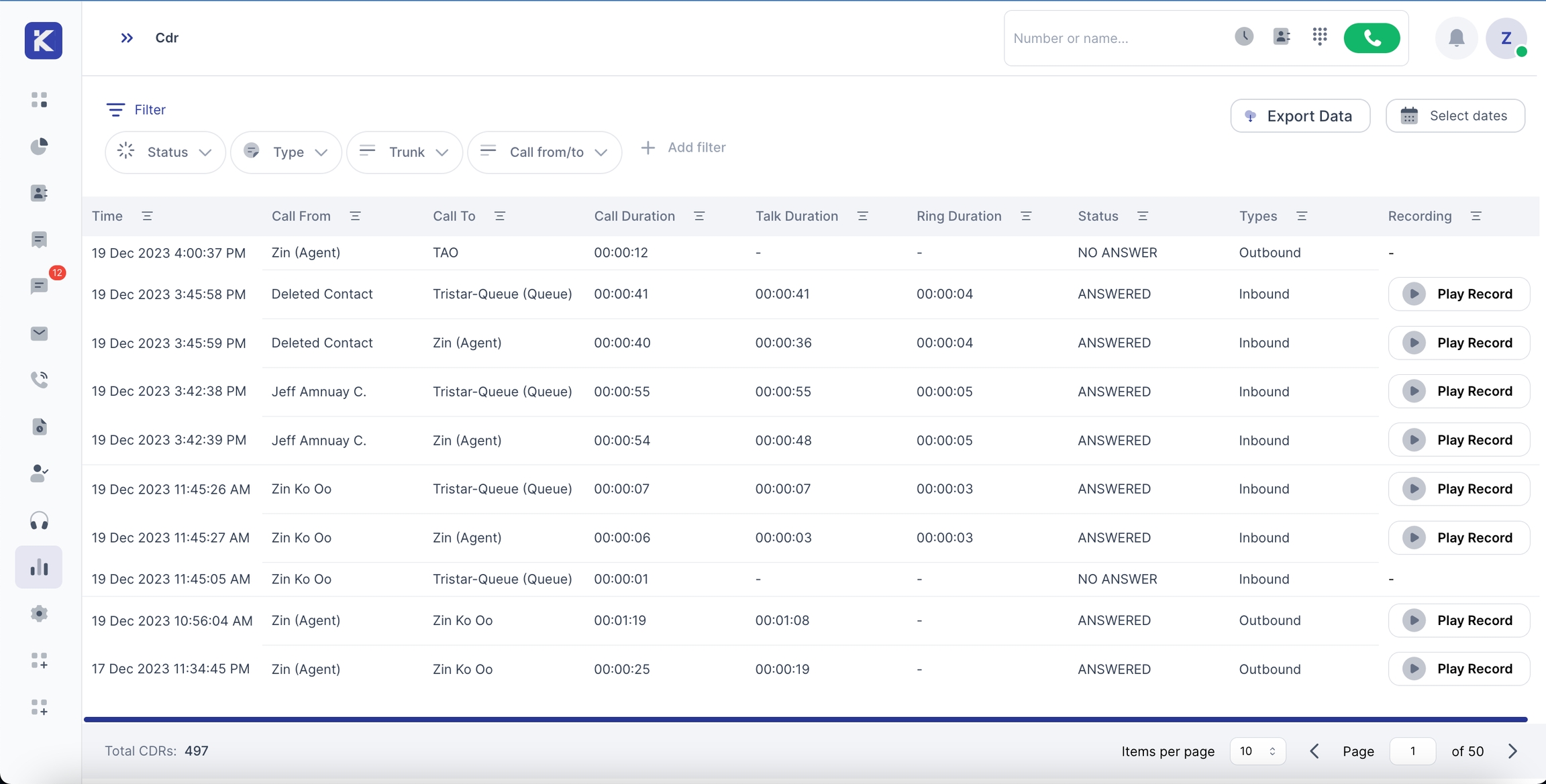Click the green call button
Viewport: 1546px width, 784px height.
[1371, 38]
